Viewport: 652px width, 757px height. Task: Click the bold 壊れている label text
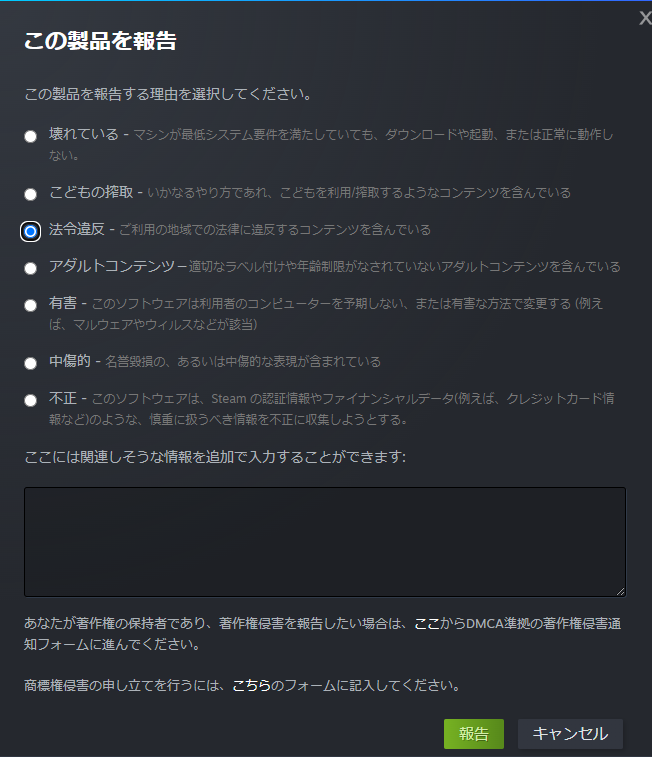[84, 134]
